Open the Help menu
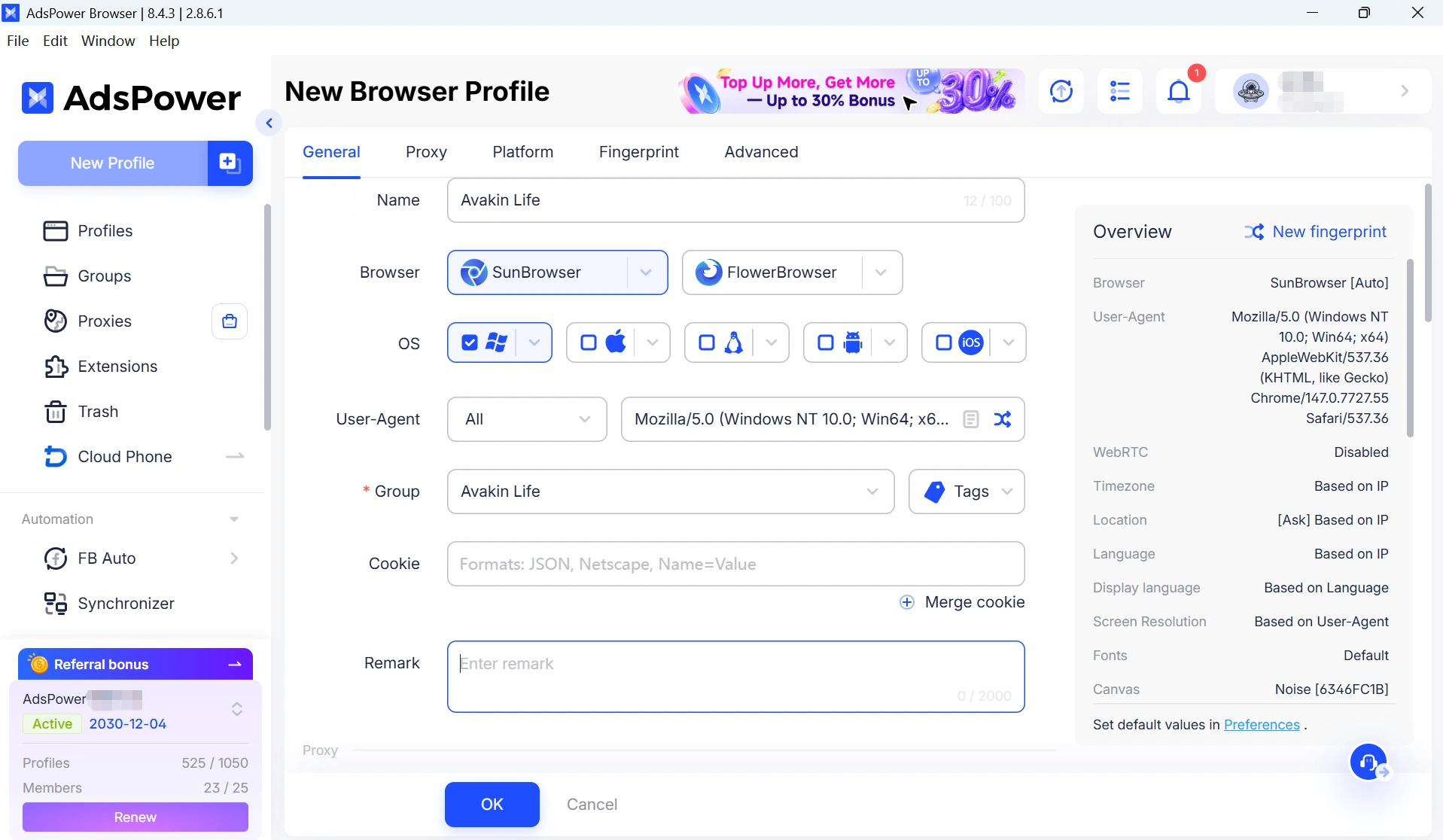The image size is (1443, 840). [x=164, y=41]
